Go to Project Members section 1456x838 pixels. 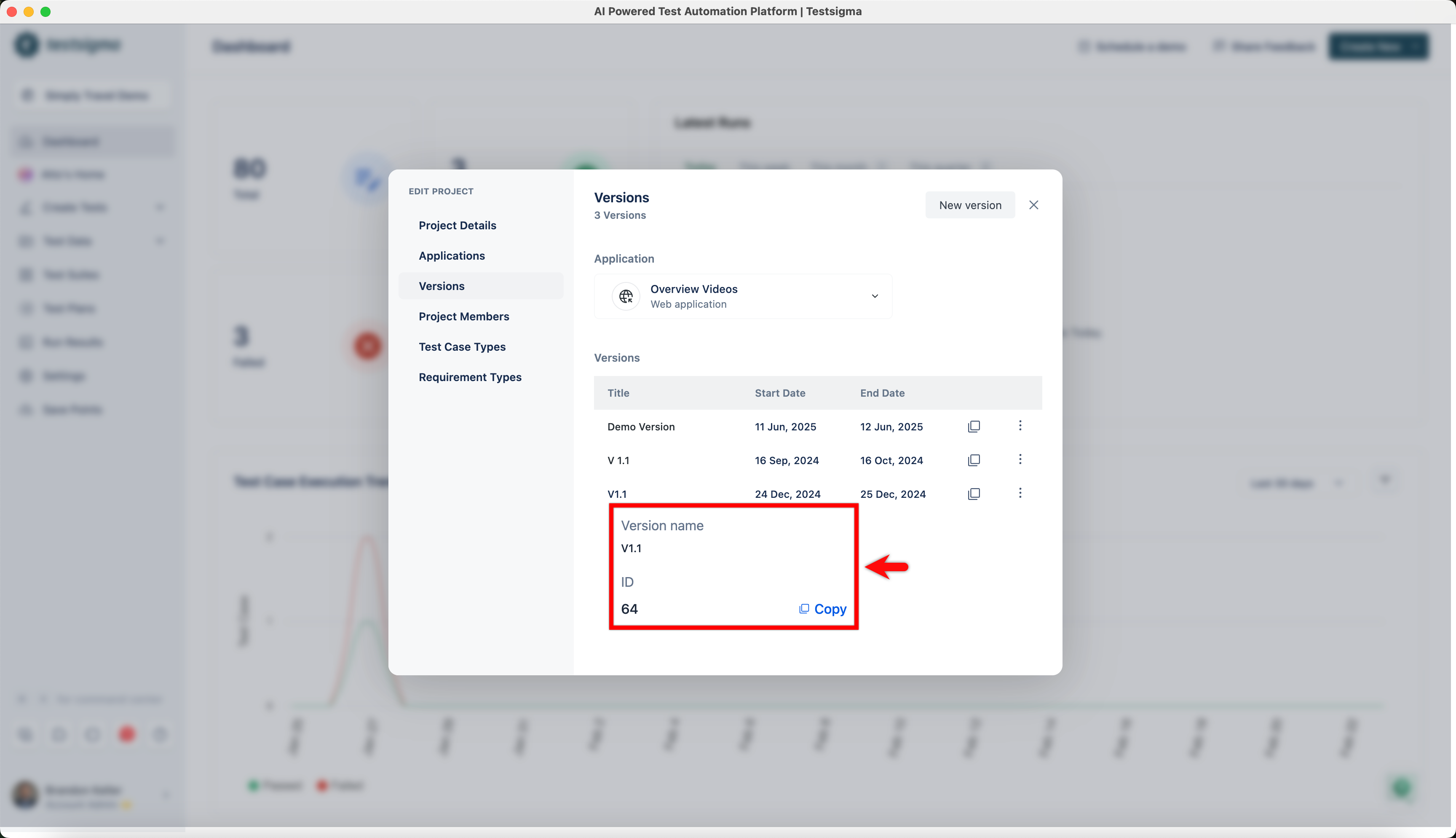tap(463, 317)
